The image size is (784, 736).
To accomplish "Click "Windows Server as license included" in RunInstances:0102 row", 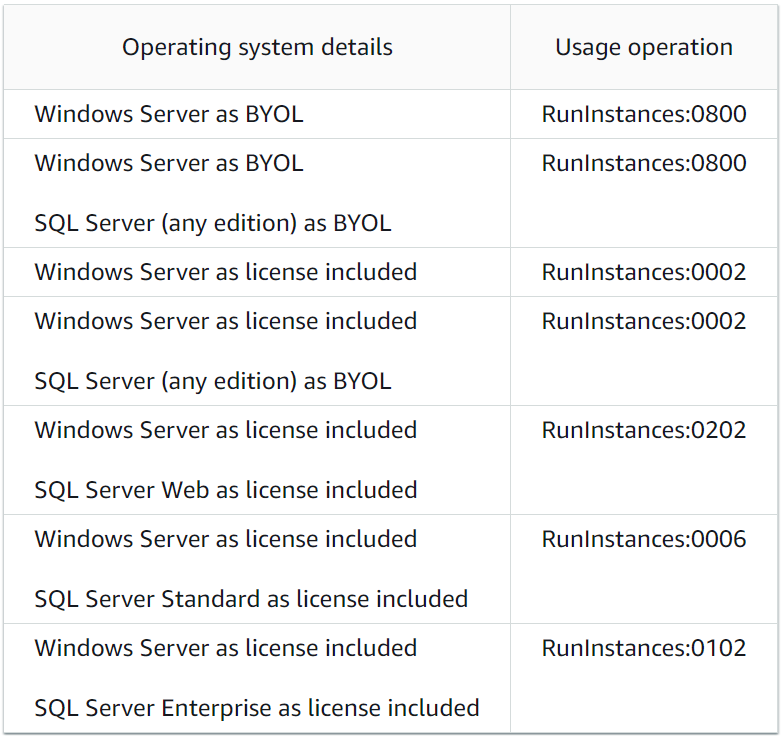I will click(226, 648).
